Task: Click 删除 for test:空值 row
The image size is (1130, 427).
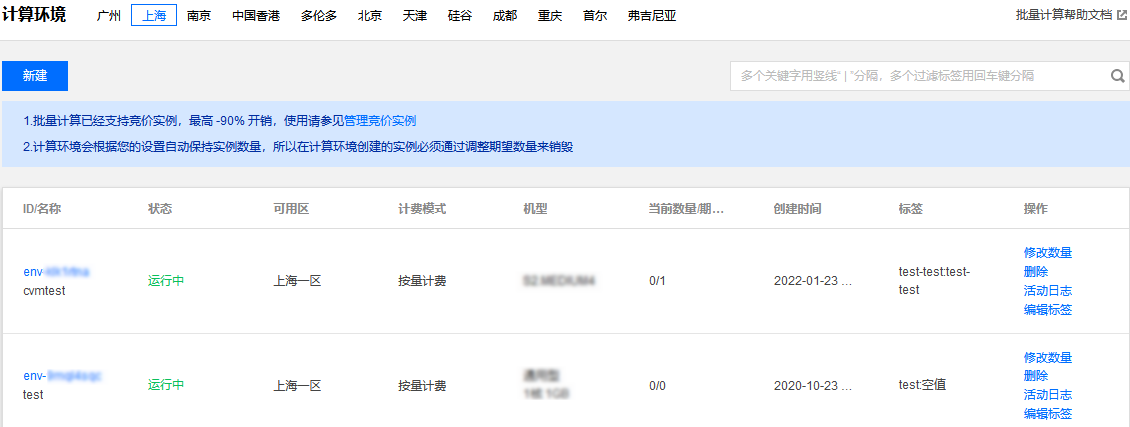Action: tap(1036, 376)
